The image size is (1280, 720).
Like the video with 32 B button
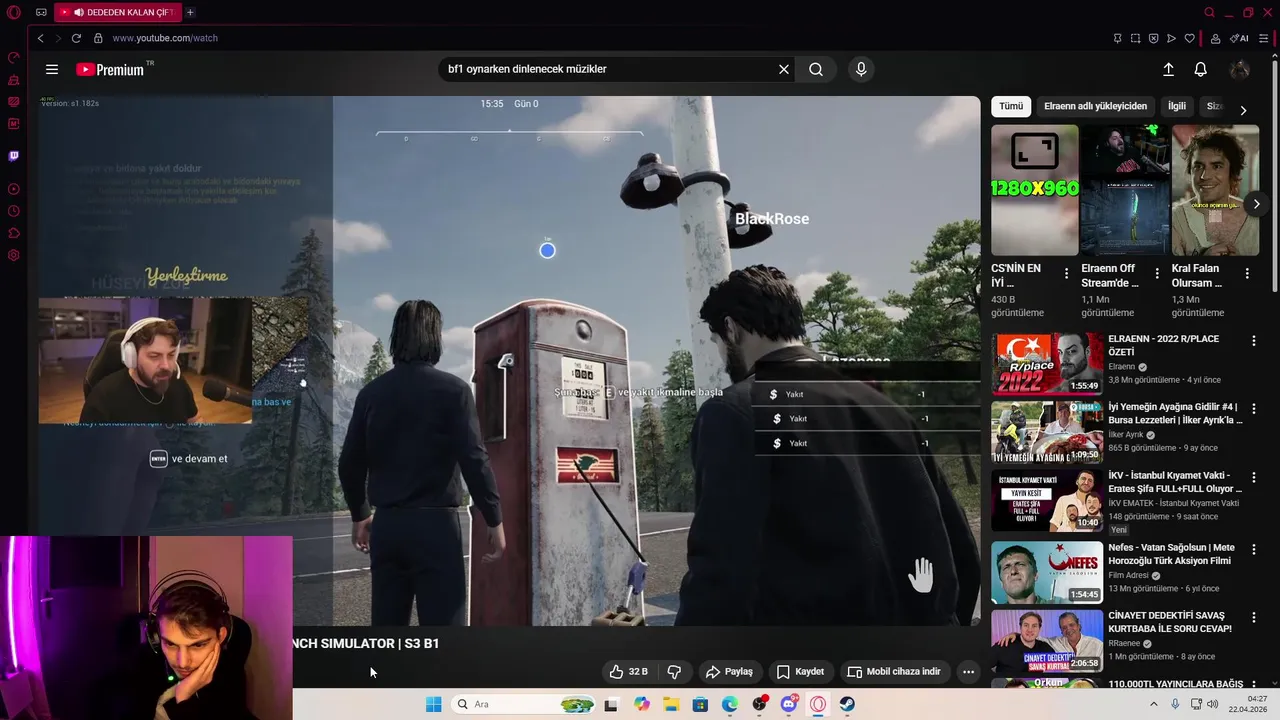pos(629,672)
